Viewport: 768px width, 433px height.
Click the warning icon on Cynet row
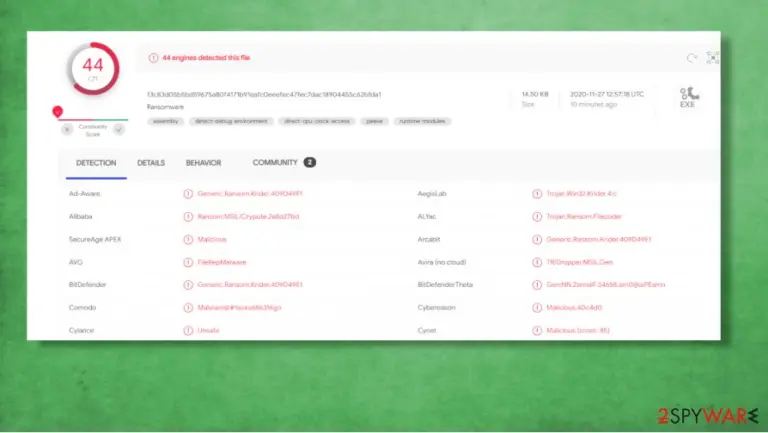click(537, 331)
